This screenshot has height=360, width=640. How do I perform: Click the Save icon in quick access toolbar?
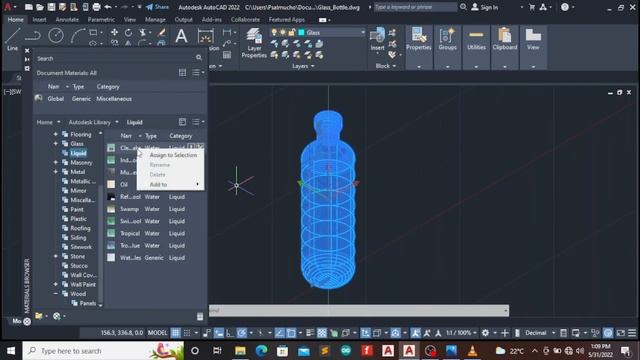point(51,7)
